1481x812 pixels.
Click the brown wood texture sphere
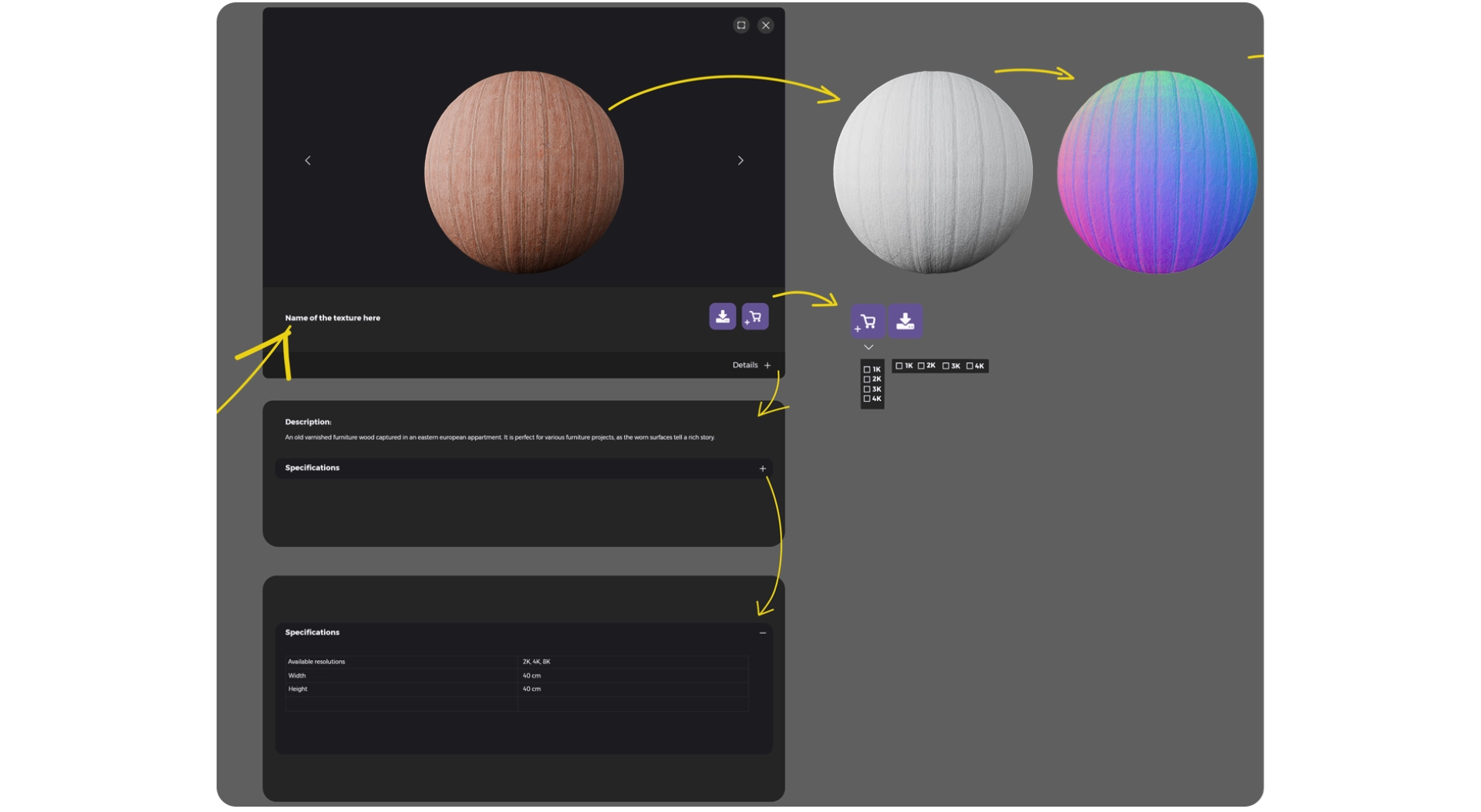pyautogui.click(x=524, y=172)
